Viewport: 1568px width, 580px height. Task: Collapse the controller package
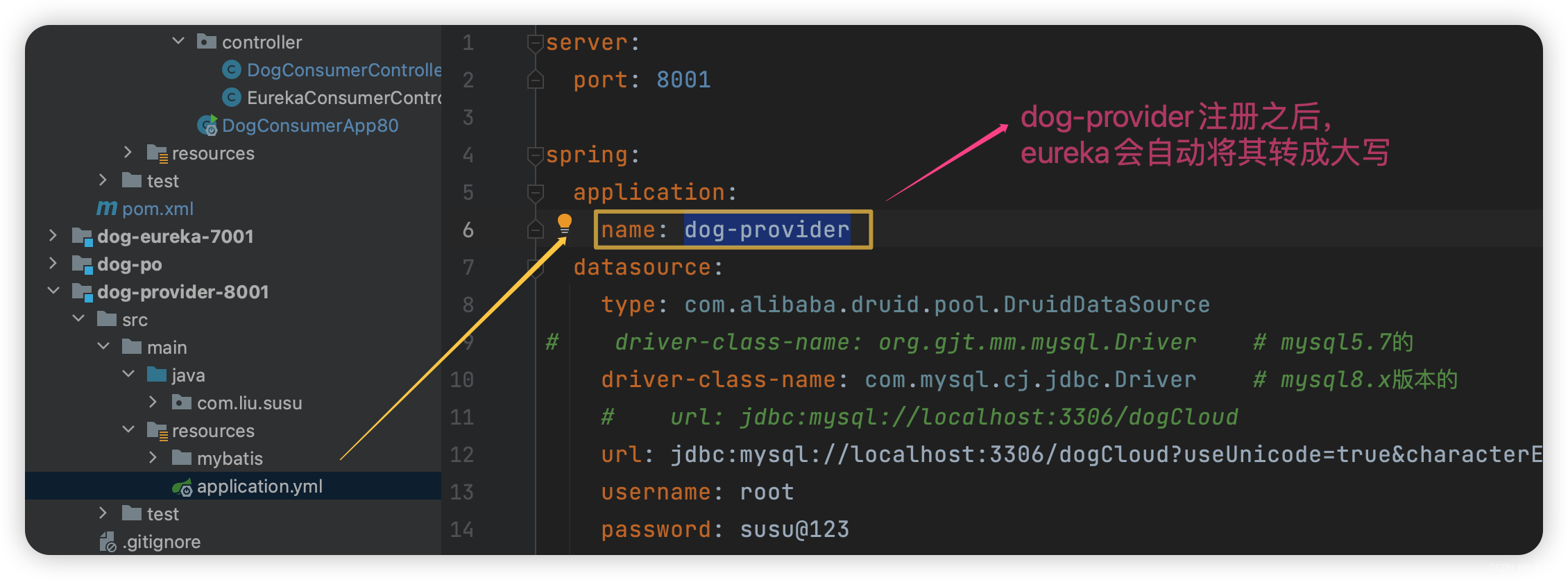coord(178,41)
